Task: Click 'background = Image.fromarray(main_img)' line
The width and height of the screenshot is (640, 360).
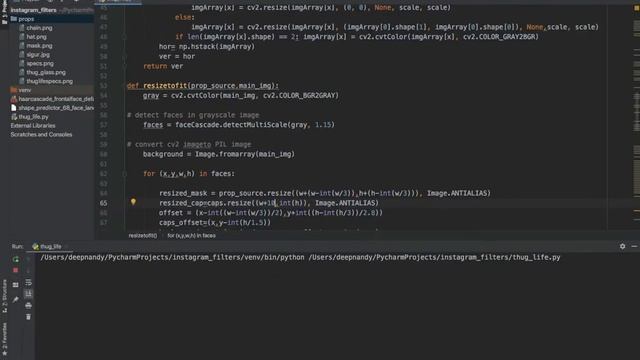Action: click(x=218, y=154)
